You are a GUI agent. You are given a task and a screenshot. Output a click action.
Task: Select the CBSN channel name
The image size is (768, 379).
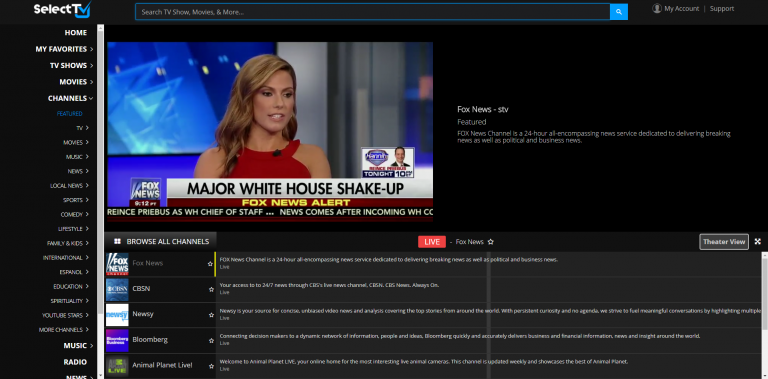point(141,289)
